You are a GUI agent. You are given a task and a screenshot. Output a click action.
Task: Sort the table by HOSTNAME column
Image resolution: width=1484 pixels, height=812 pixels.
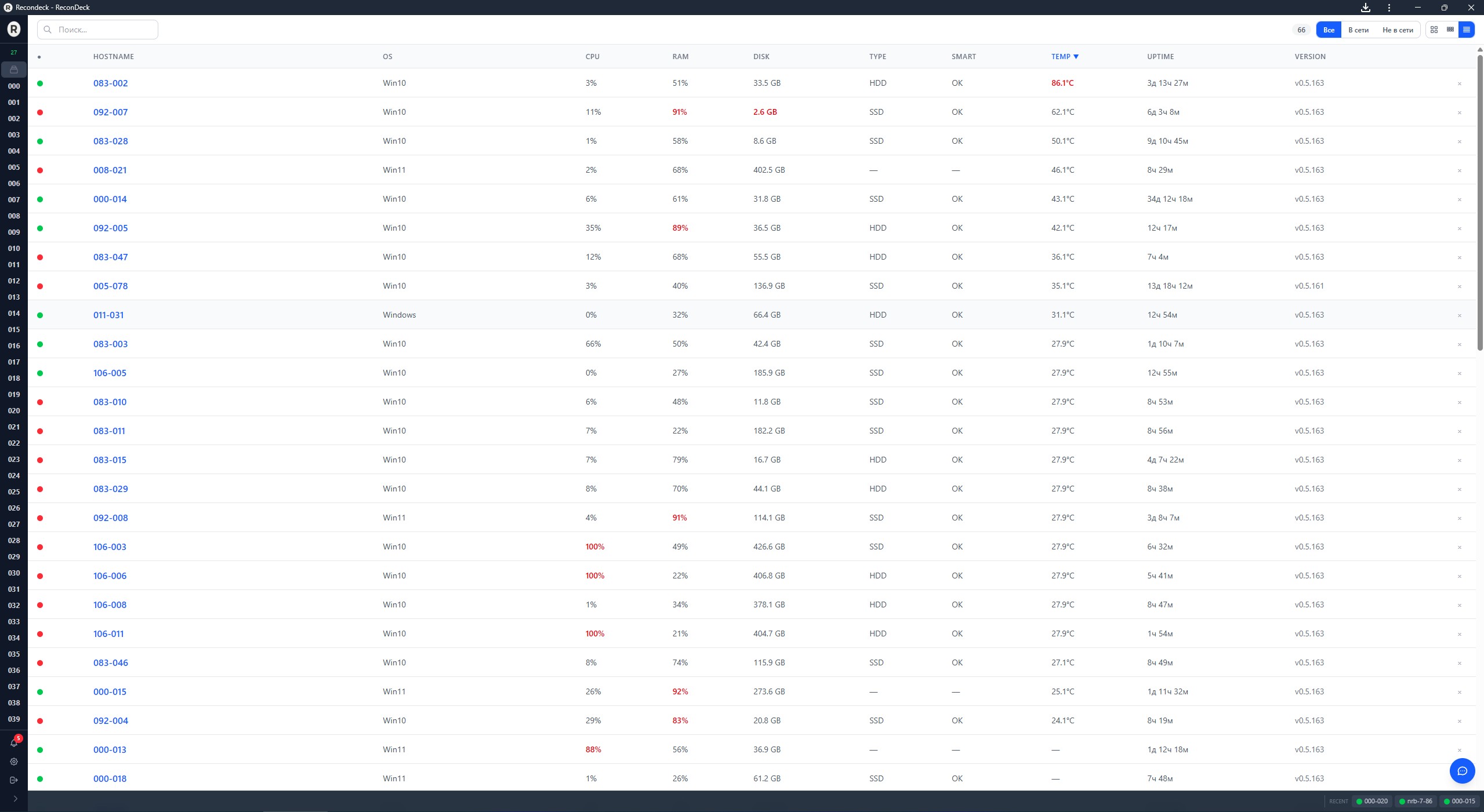(x=113, y=56)
